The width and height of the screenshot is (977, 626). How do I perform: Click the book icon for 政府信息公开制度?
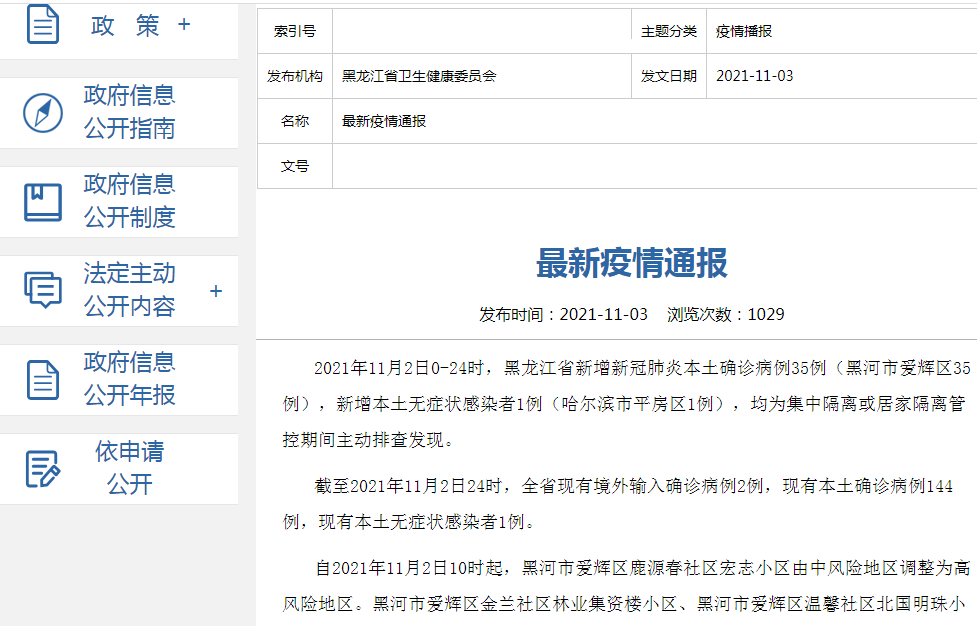pyautogui.click(x=43, y=202)
